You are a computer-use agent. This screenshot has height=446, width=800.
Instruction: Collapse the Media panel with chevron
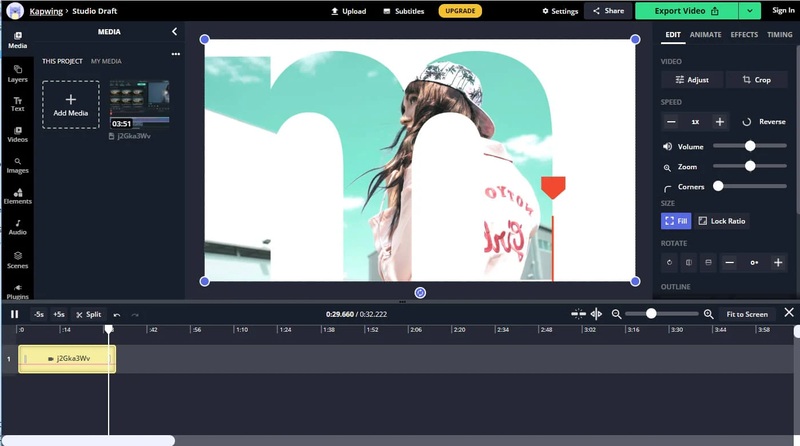click(x=174, y=32)
